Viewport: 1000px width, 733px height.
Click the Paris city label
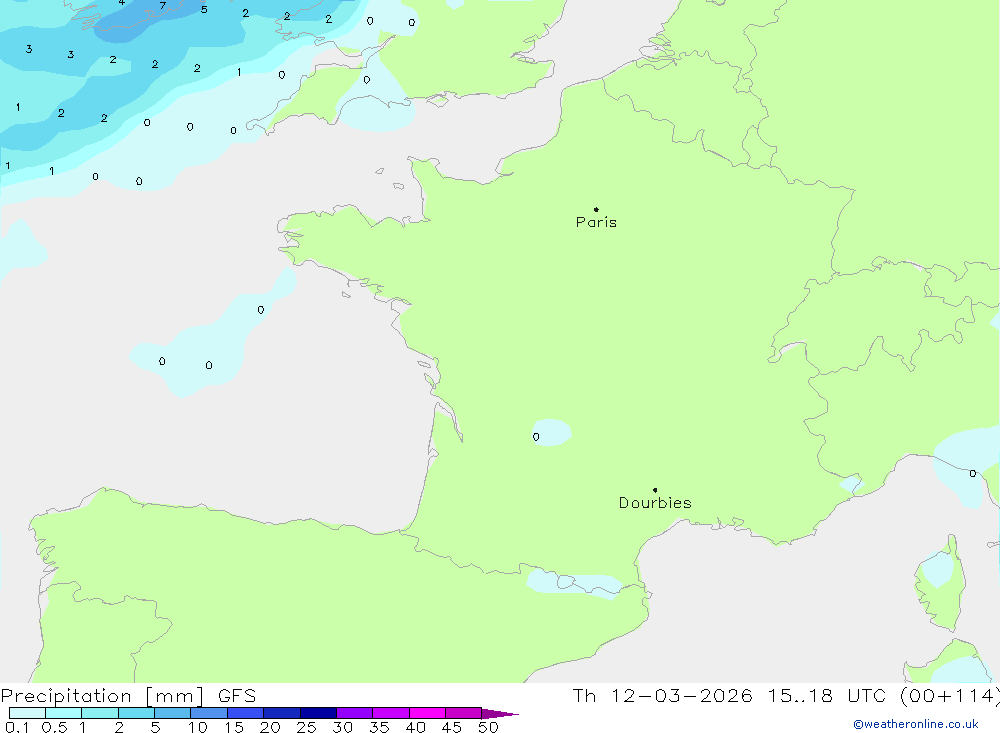tap(596, 222)
